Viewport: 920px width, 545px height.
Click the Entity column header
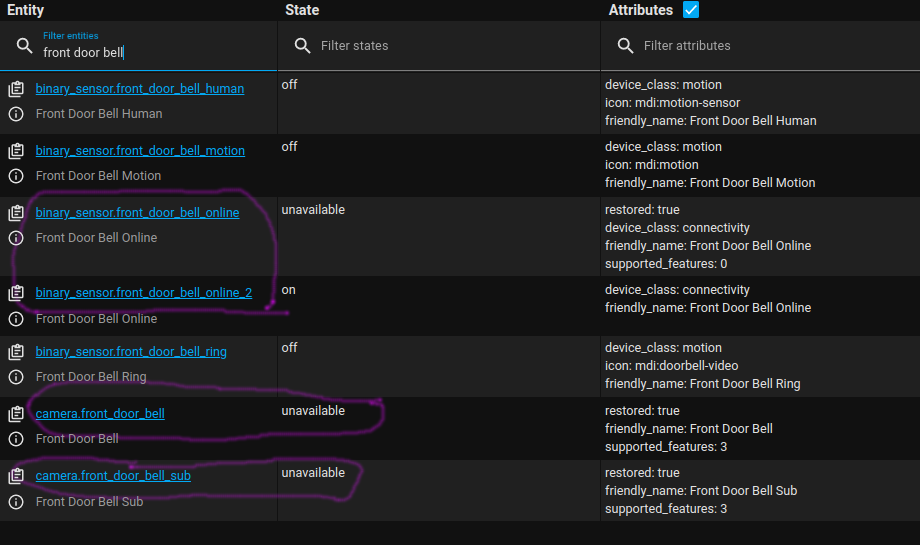25,10
